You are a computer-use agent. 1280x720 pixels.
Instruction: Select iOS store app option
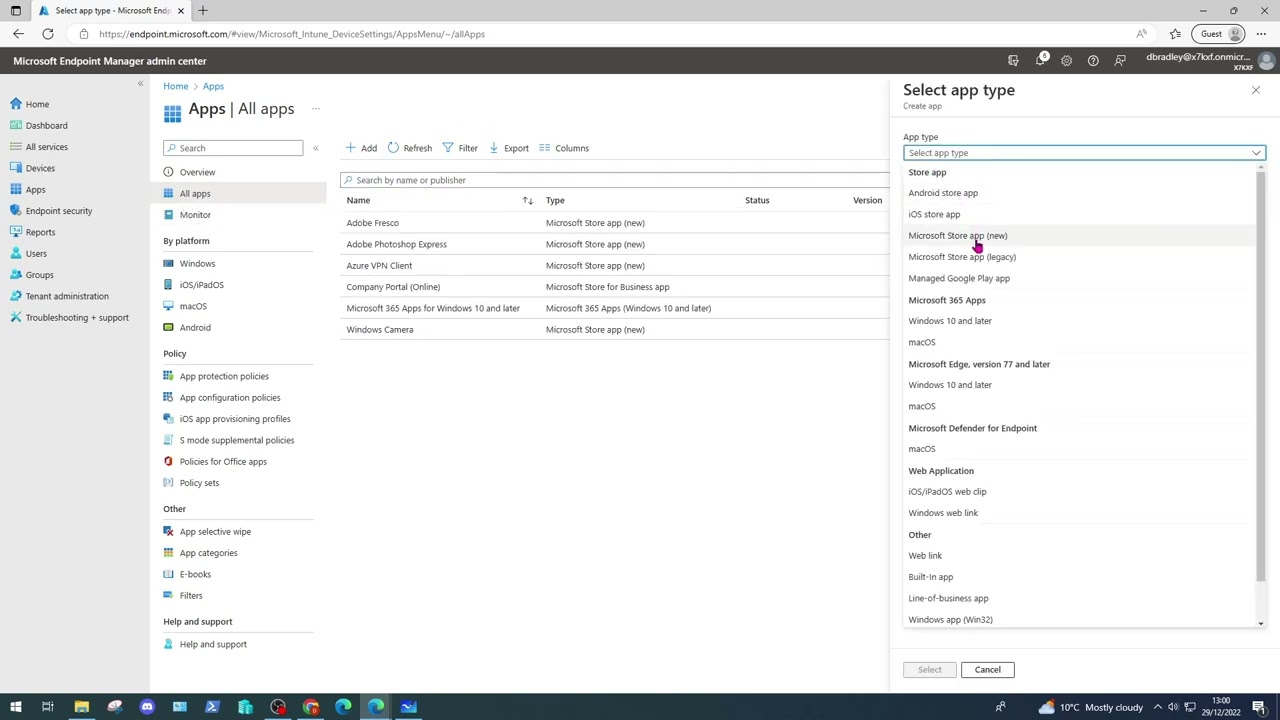(x=934, y=214)
